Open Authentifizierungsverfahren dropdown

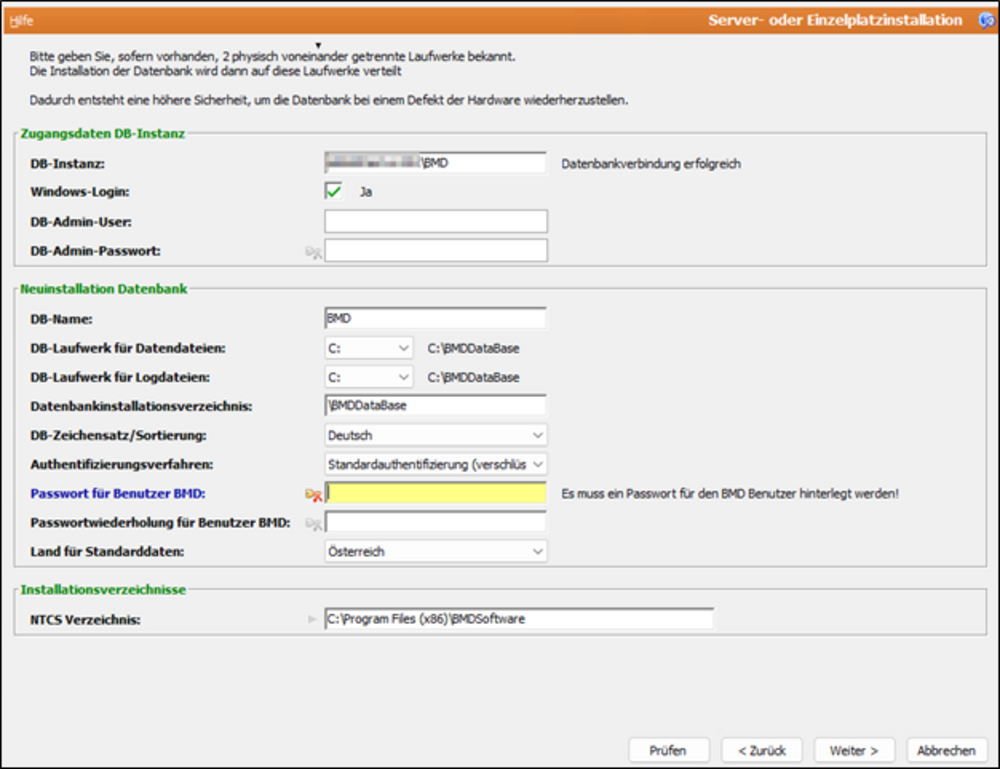coord(436,464)
